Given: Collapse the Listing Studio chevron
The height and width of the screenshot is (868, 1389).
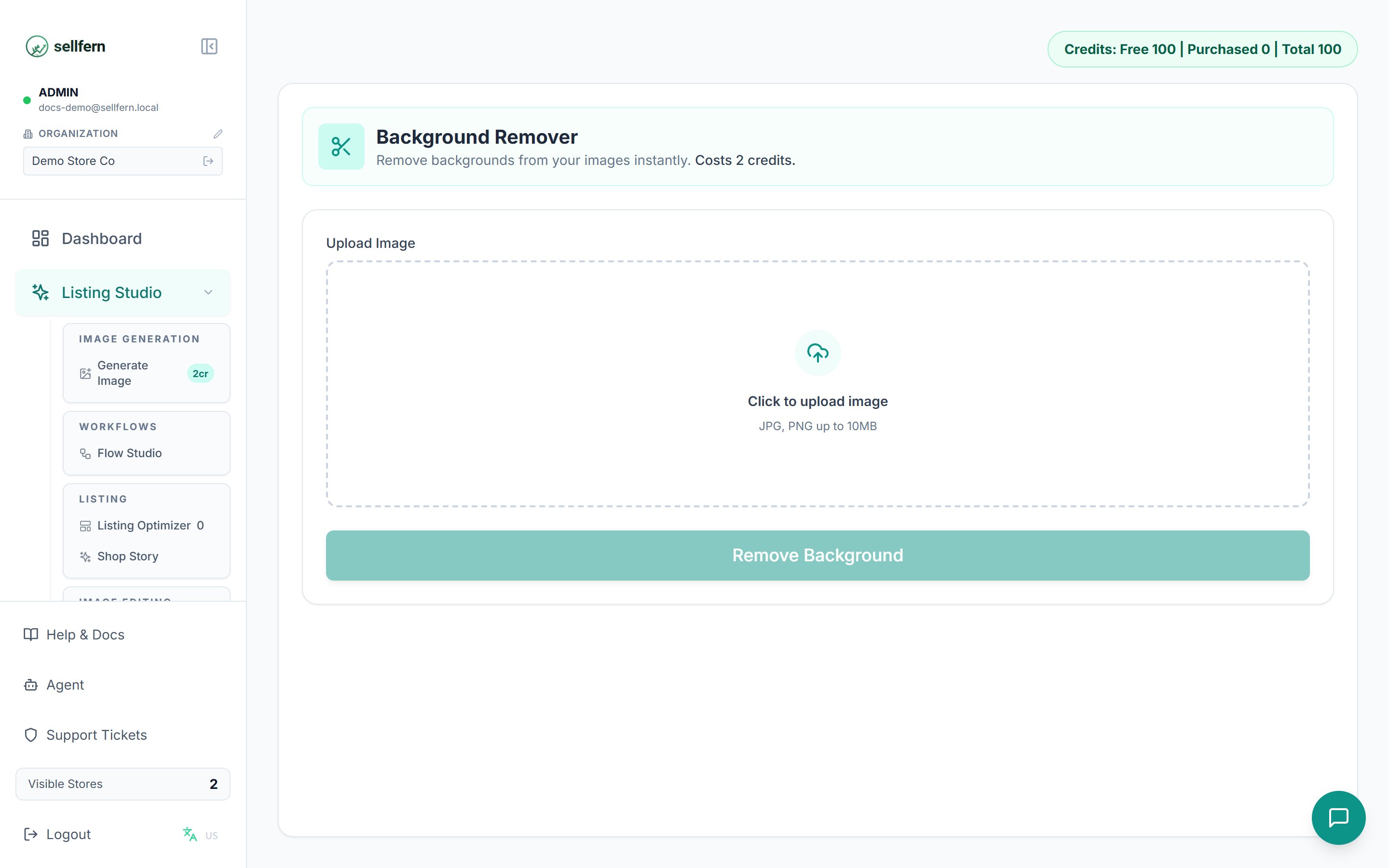Looking at the screenshot, I should coord(208,292).
